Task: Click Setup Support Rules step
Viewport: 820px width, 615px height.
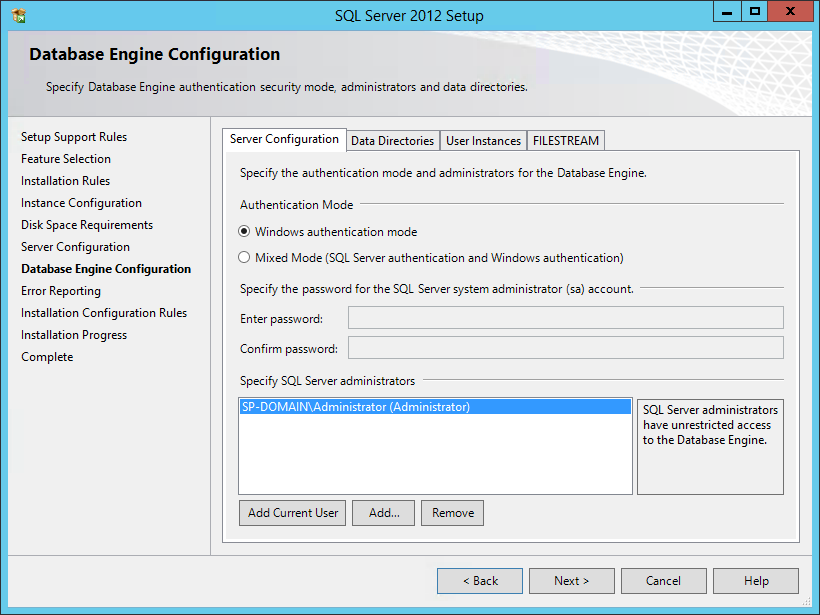Action: point(74,137)
